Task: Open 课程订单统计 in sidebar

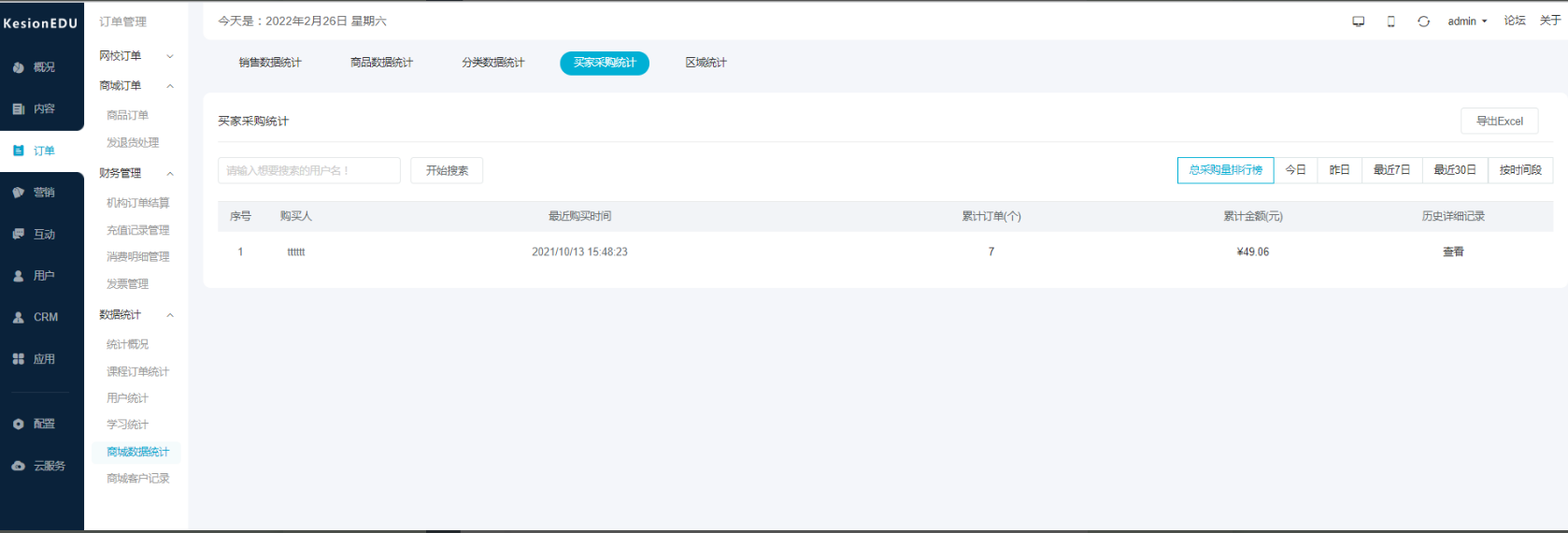Action: pyautogui.click(x=138, y=371)
